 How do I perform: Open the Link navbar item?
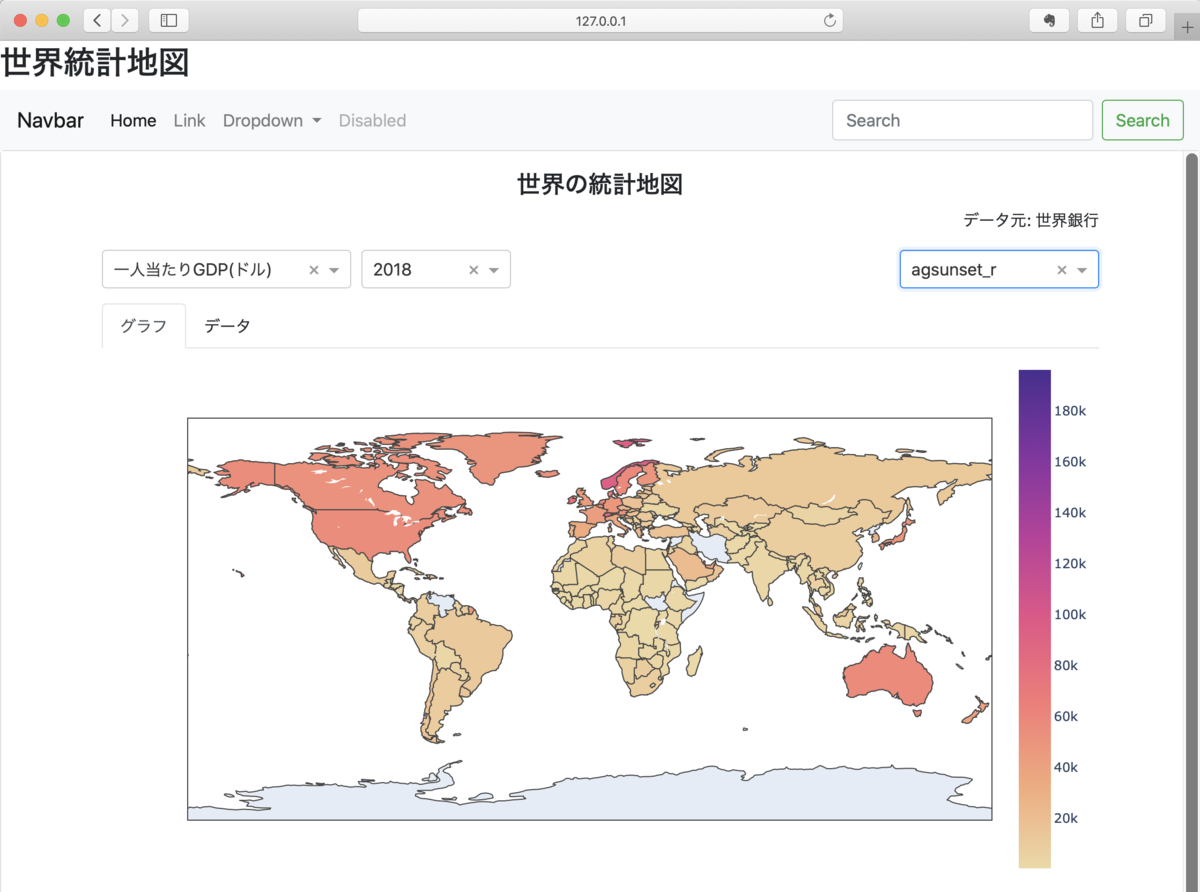point(189,120)
